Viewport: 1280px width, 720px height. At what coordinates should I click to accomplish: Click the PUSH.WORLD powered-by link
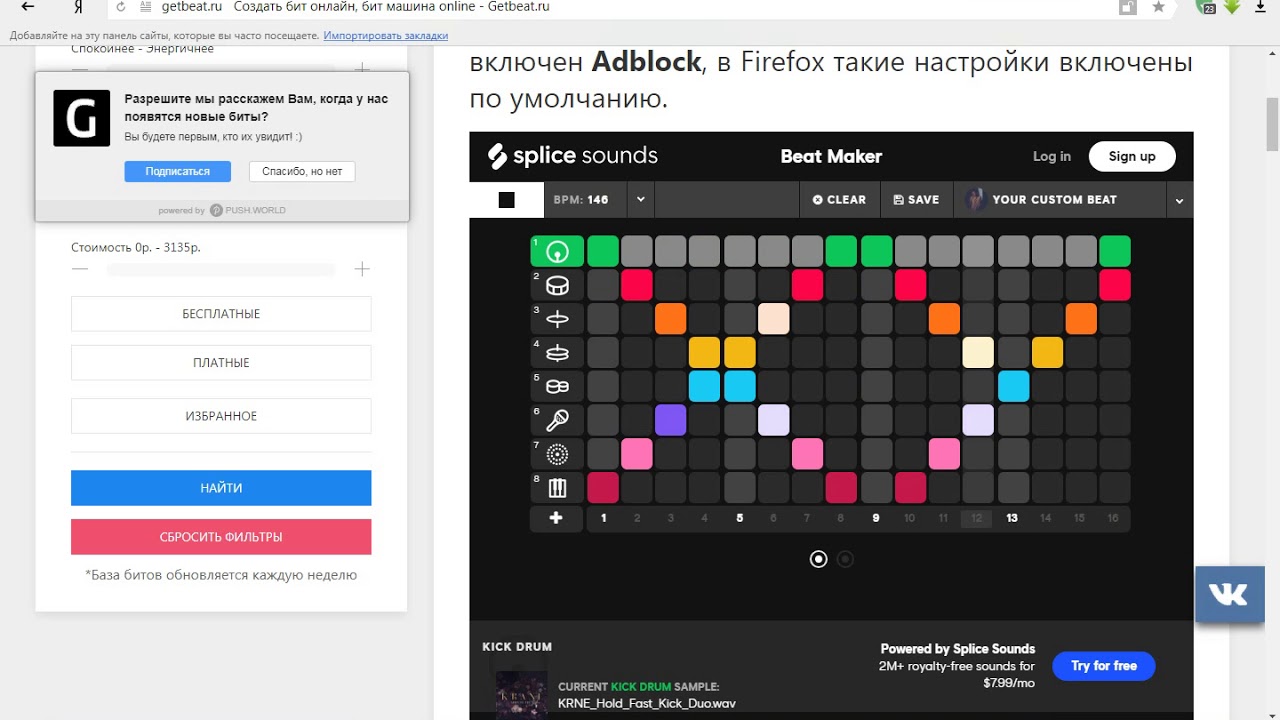tap(248, 211)
